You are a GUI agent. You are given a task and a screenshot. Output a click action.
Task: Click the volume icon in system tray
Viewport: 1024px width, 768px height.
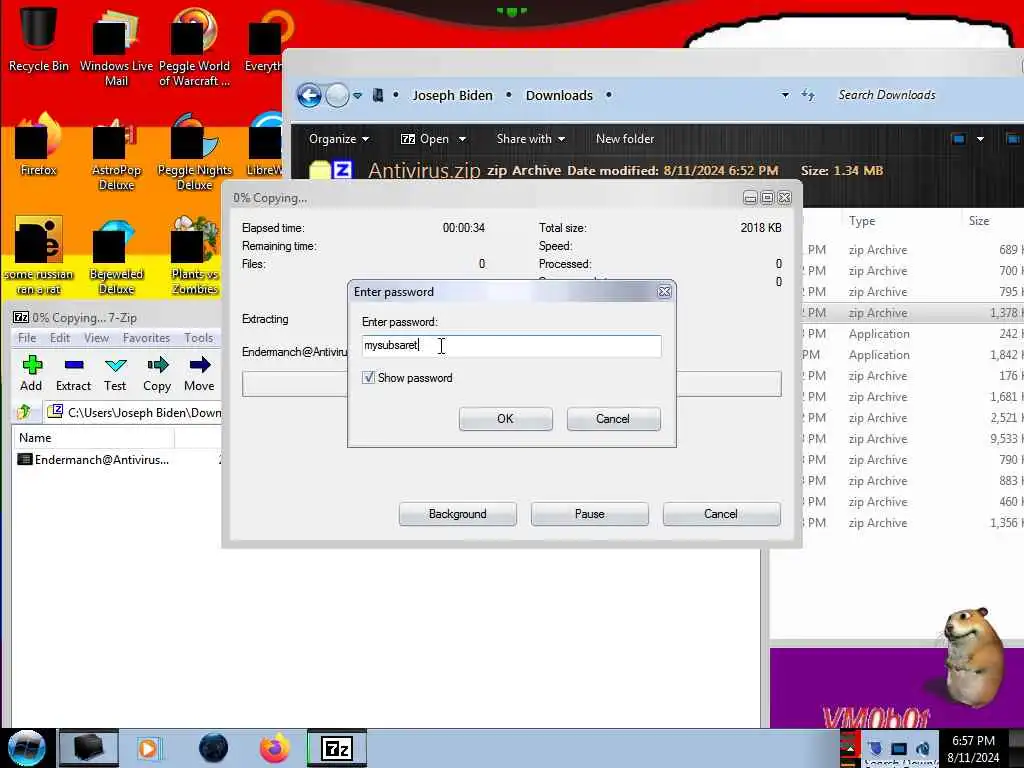tap(923, 748)
